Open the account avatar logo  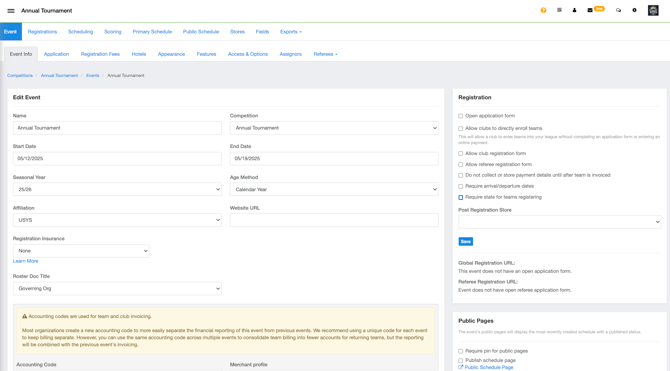(653, 10)
